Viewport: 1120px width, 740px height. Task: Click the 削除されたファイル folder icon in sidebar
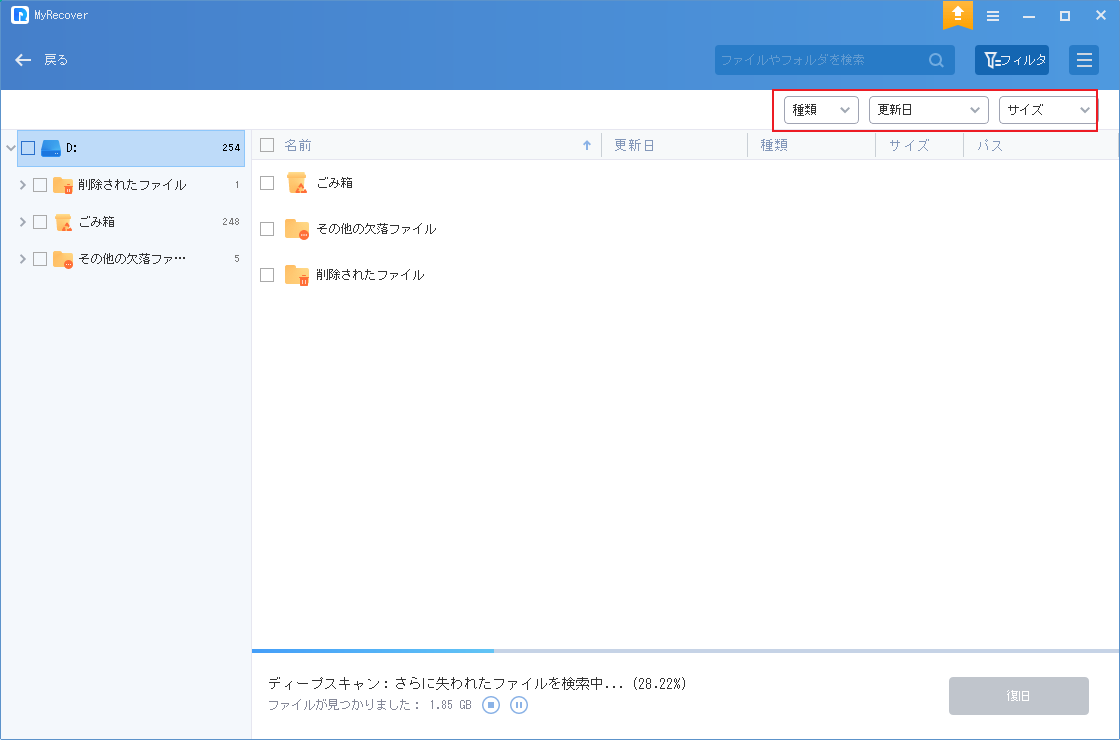tap(63, 185)
